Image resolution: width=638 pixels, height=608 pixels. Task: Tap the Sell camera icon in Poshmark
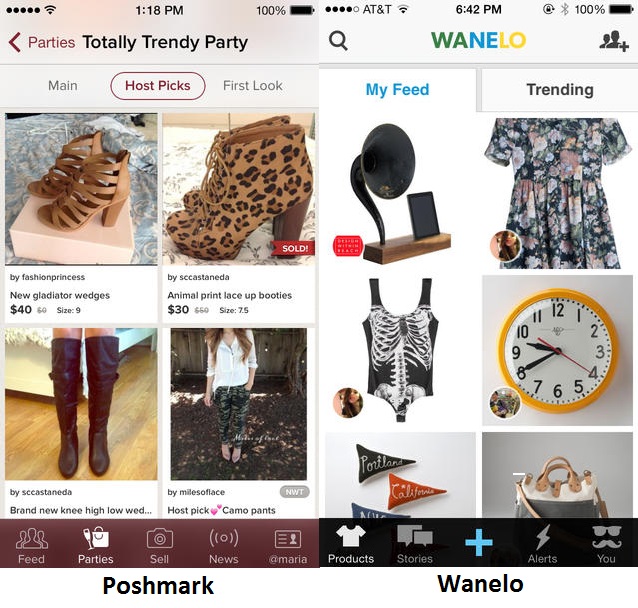coord(160,538)
